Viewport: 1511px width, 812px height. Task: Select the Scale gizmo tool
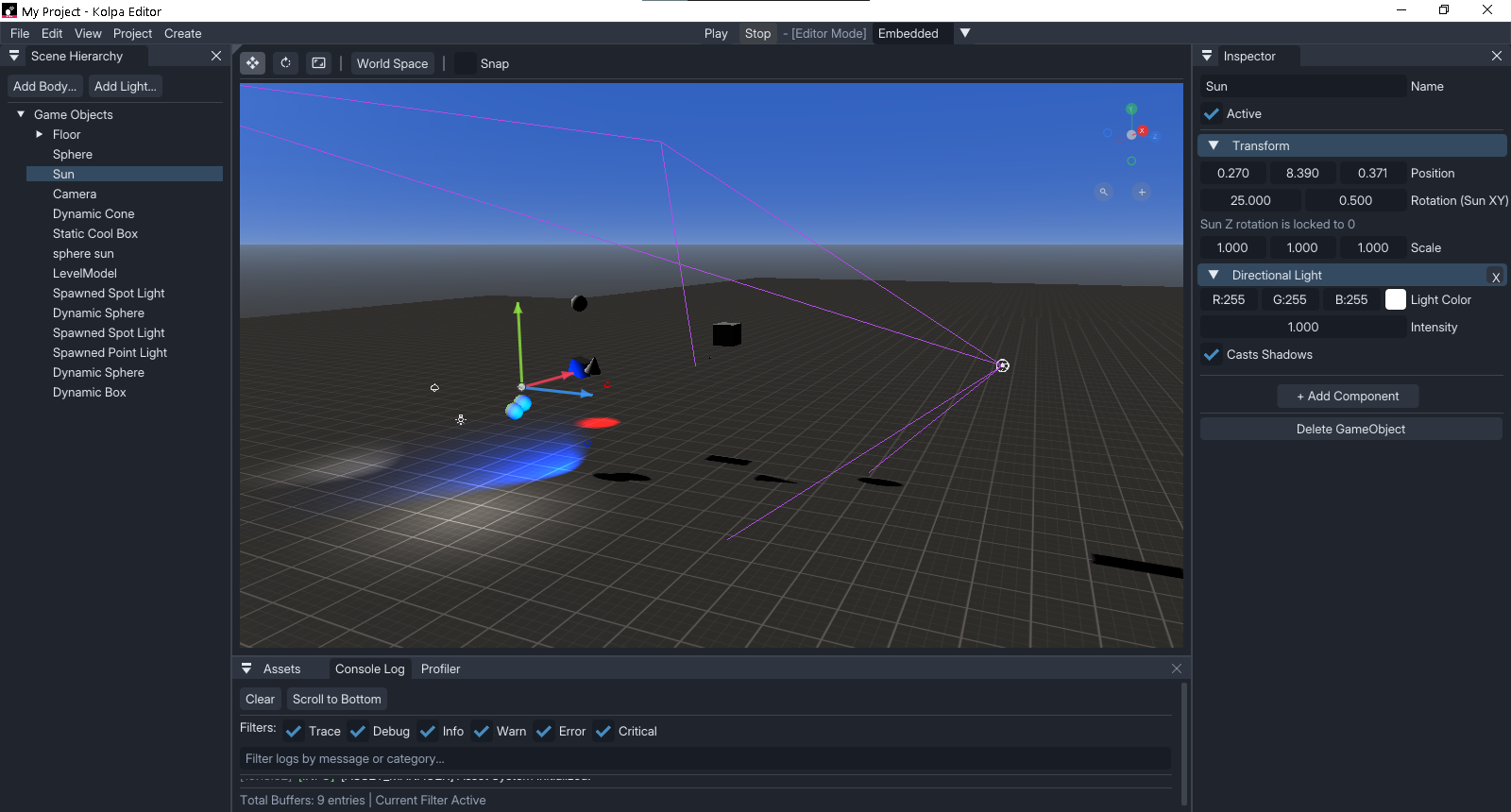pos(319,63)
